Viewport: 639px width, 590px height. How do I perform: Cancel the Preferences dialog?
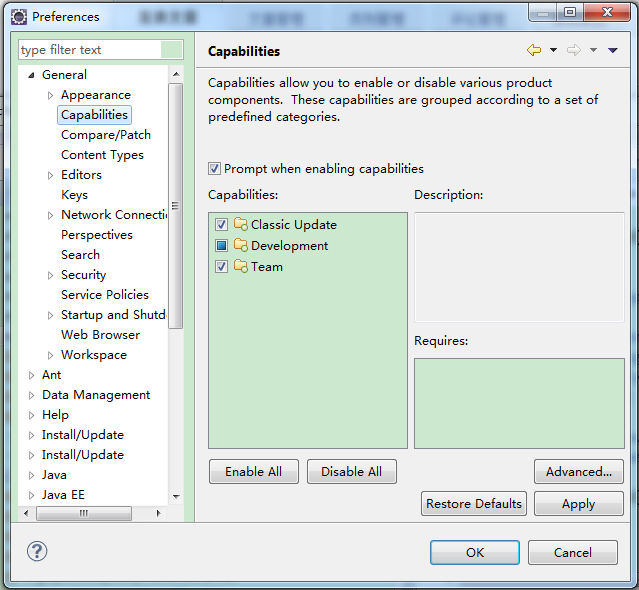point(573,553)
